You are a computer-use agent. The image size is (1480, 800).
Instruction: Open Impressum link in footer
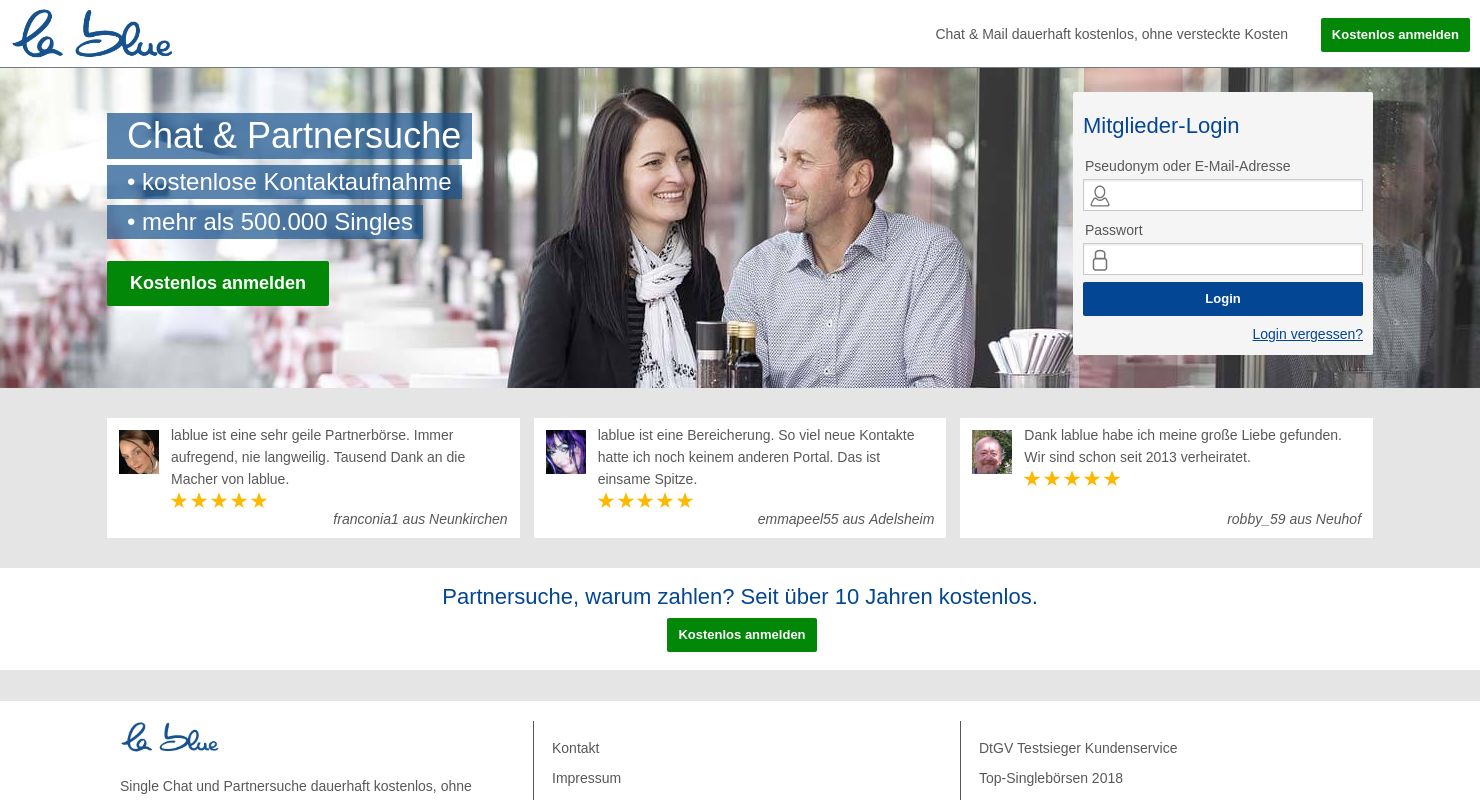586,778
